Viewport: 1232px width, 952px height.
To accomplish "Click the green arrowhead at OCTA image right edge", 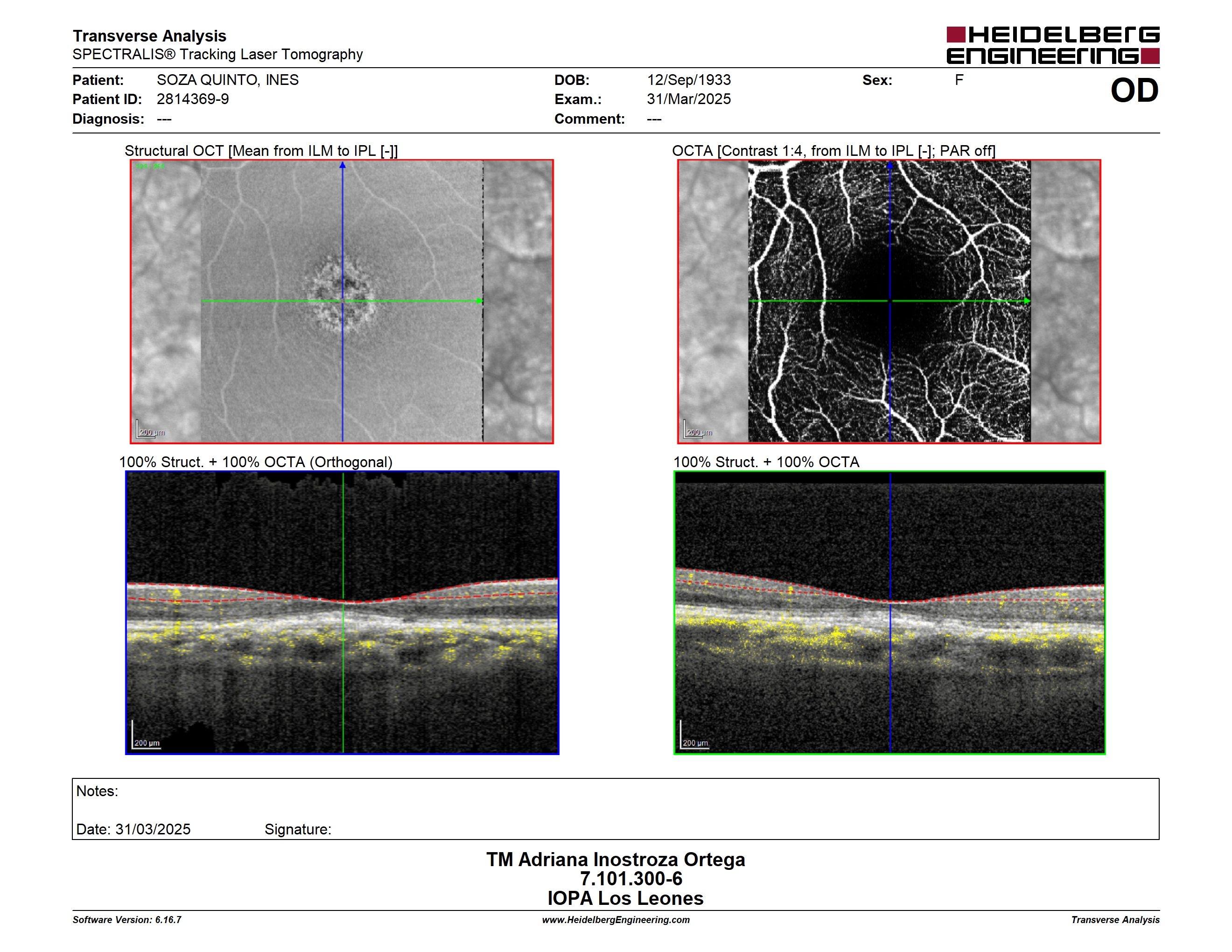I will pos(1027,301).
